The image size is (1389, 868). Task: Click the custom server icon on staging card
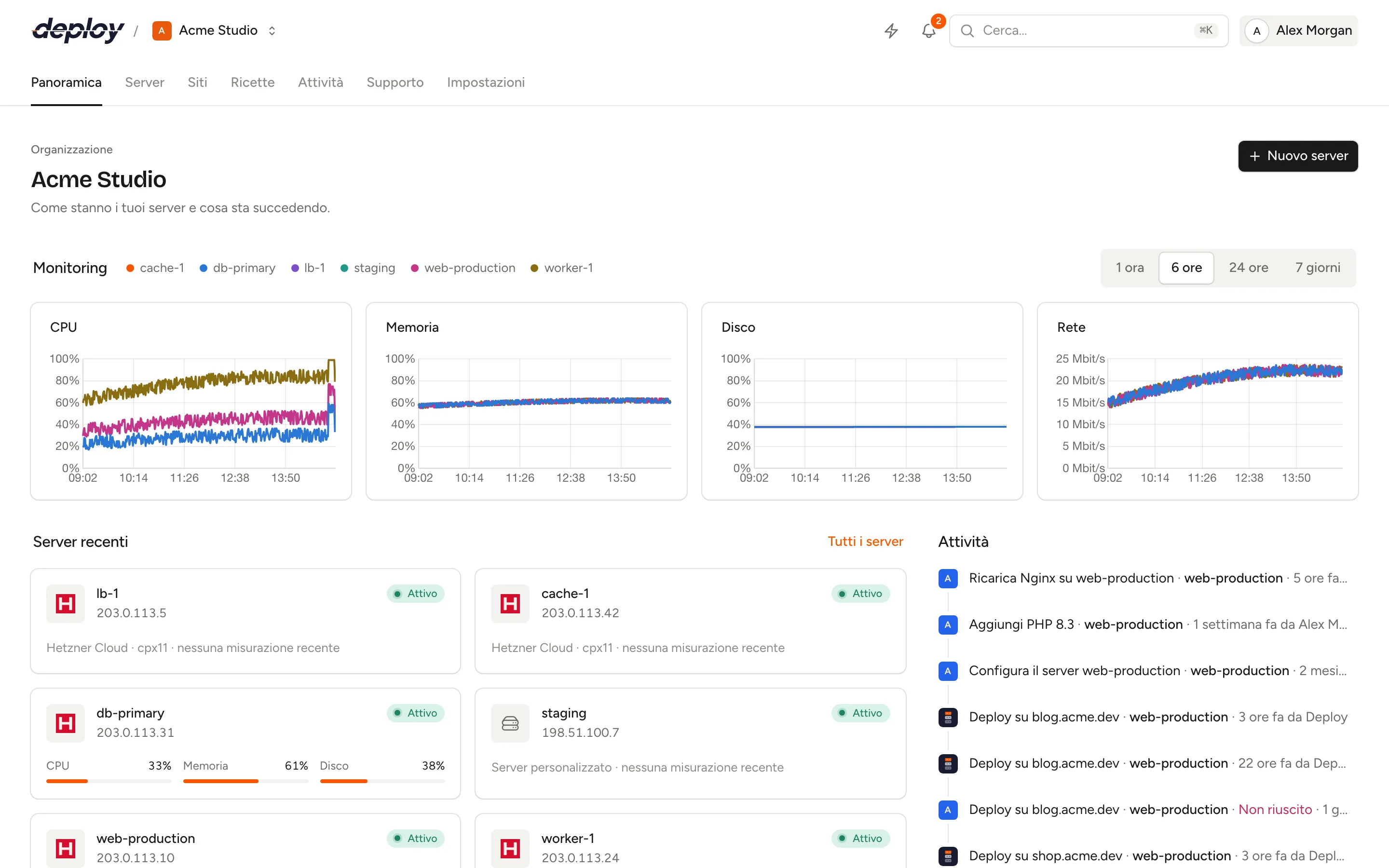(x=510, y=723)
